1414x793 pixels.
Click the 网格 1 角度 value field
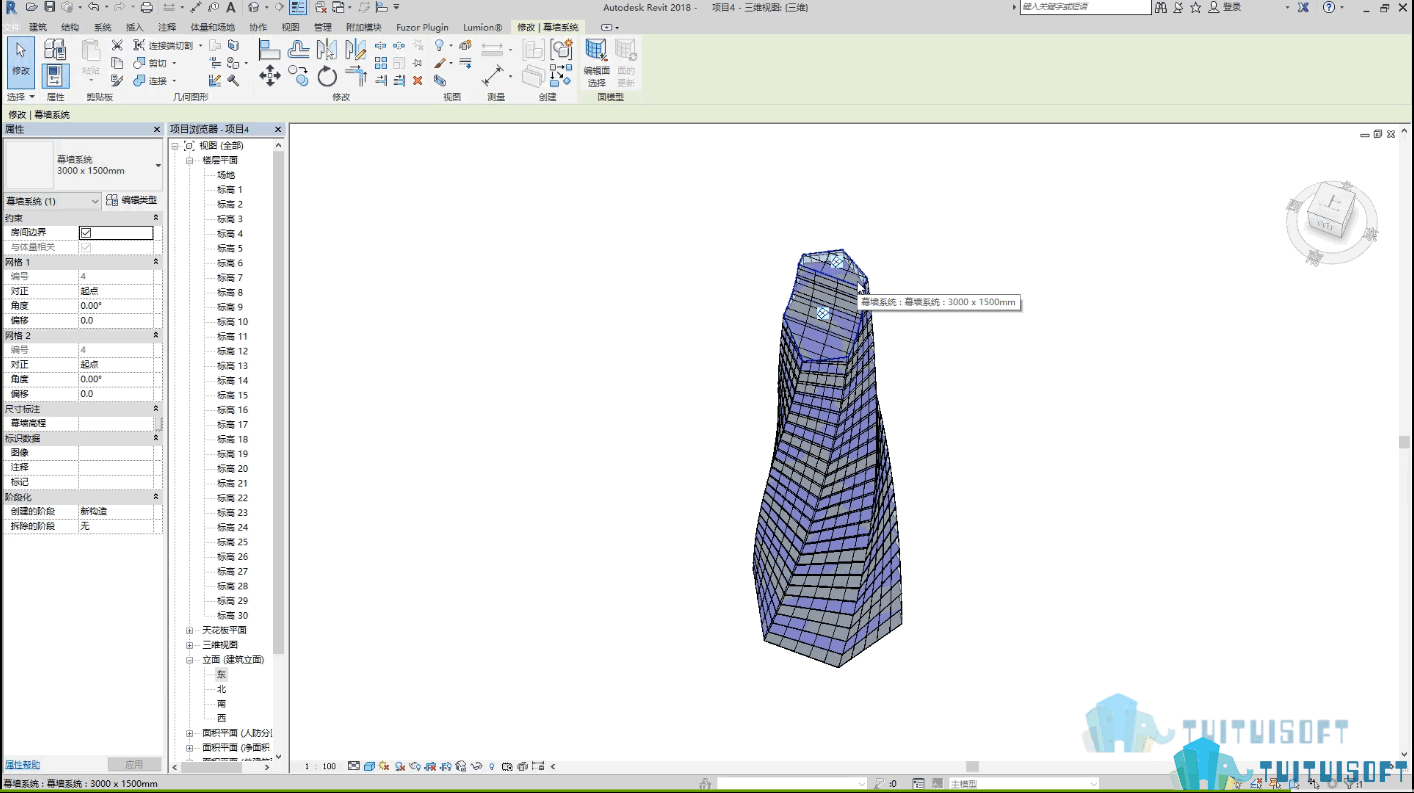tap(116, 306)
